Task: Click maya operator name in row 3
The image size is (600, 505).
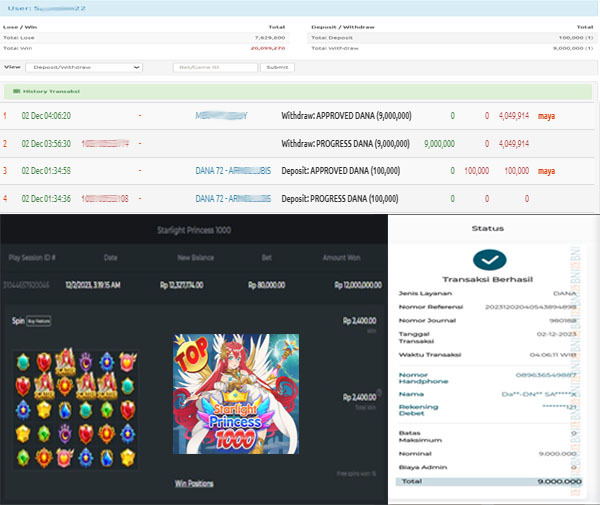Action: click(546, 171)
